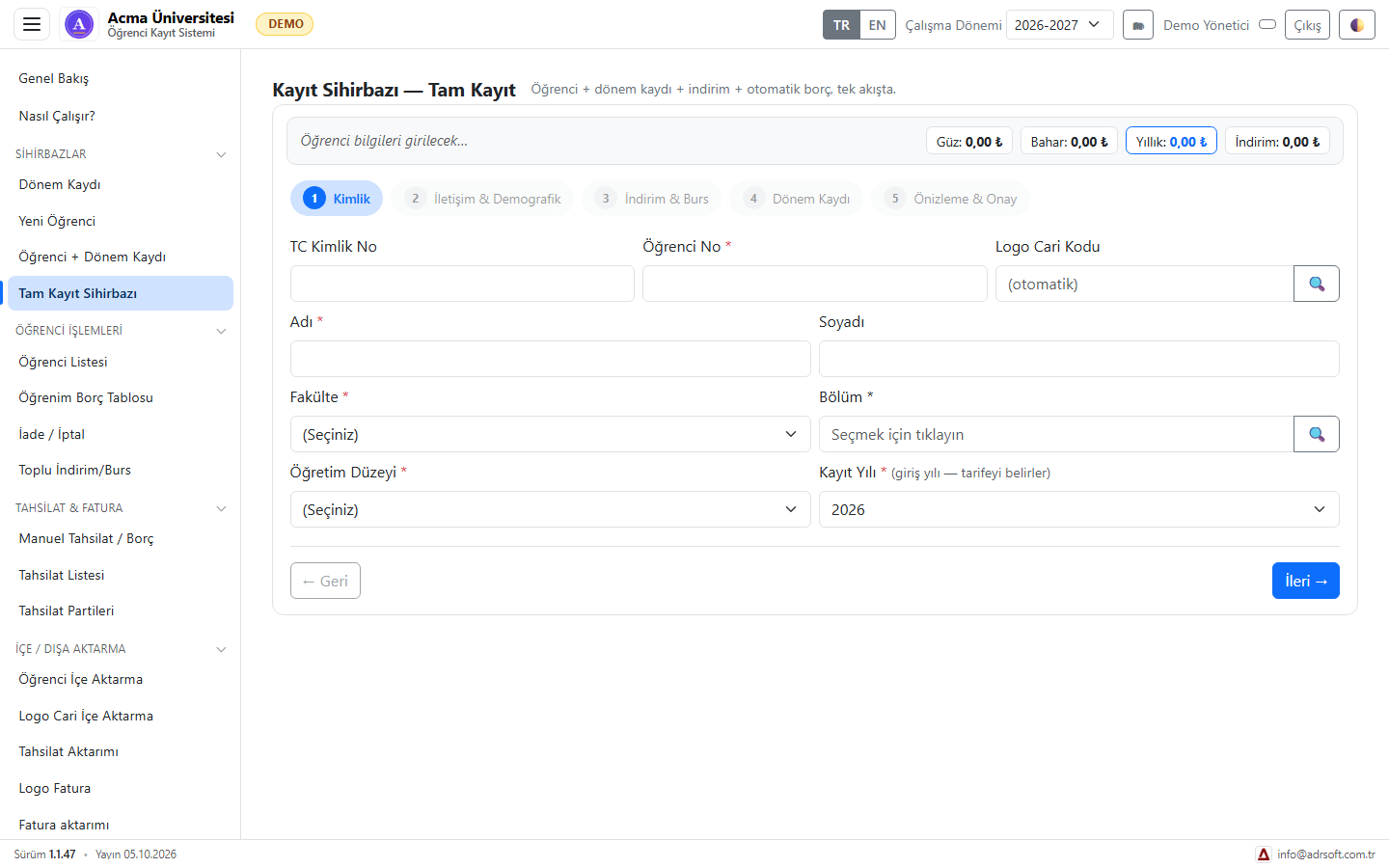The image size is (1389, 868).
Task: Click the Geri back button
Action: (x=325, y=581)
